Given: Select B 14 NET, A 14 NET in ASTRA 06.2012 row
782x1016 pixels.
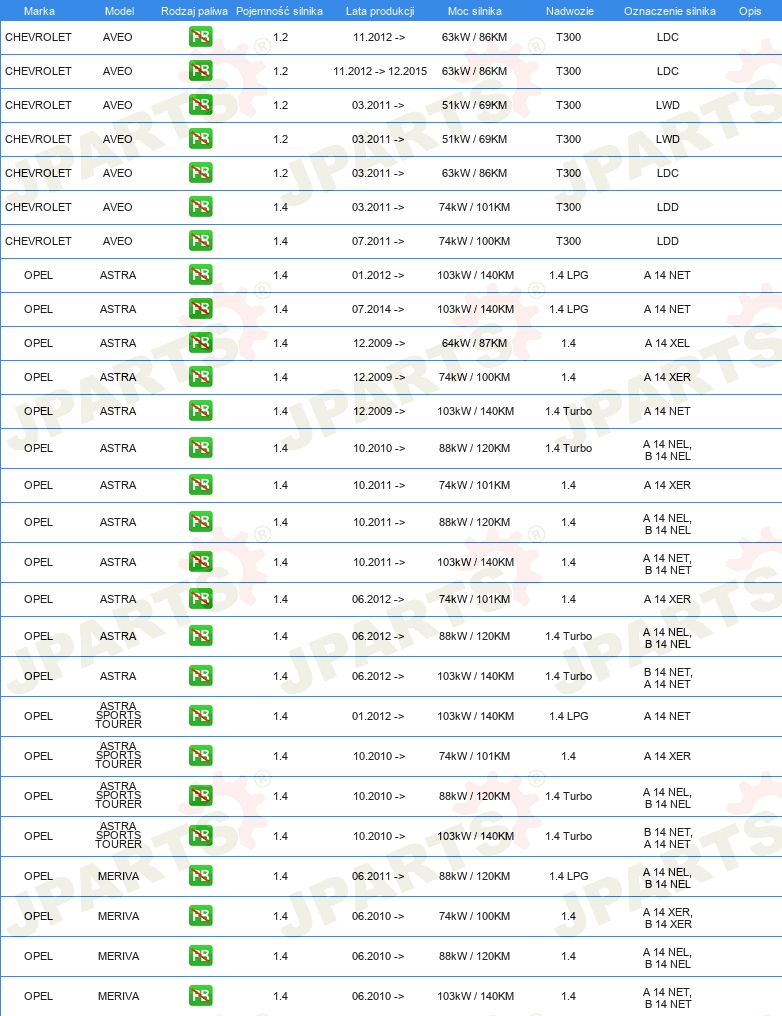Looking at the screenshot, I should (667, 678).
